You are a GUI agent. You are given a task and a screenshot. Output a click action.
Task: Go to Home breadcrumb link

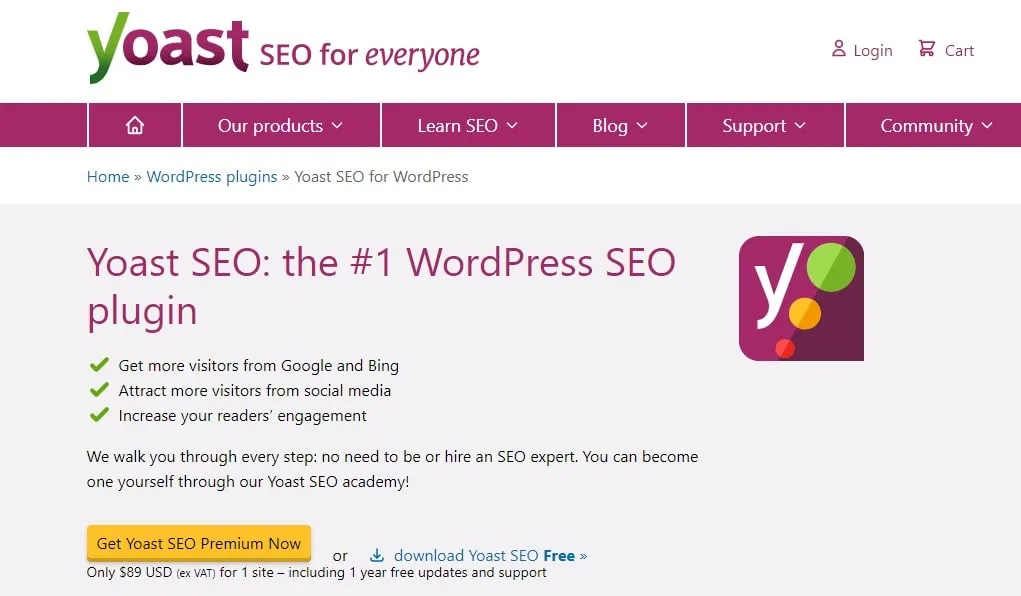tap(108, 177)
